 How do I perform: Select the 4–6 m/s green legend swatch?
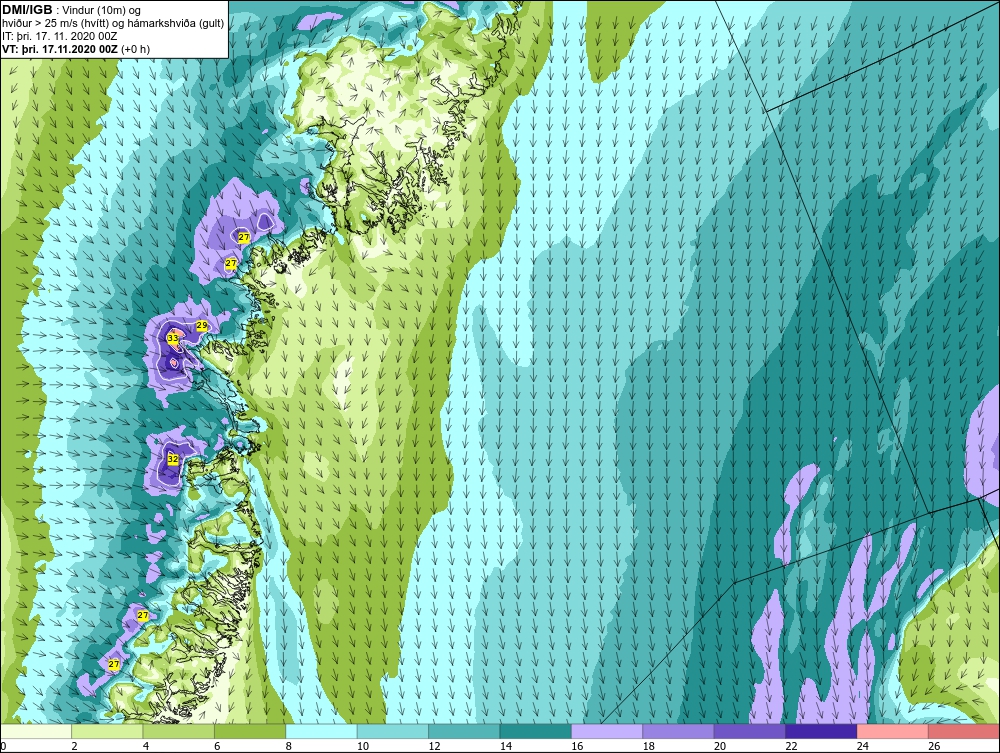pos(179,731)
